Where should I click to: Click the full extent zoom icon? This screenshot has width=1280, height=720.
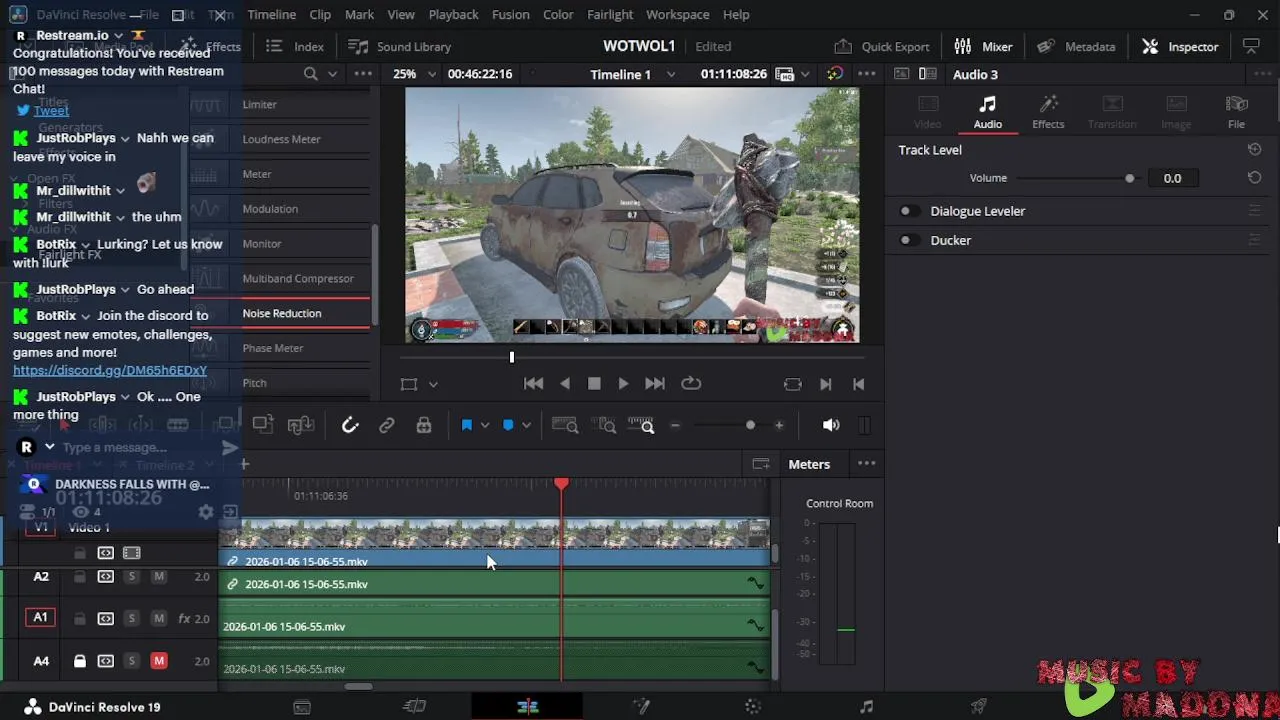pyautogui.click(x=565, y=425)
